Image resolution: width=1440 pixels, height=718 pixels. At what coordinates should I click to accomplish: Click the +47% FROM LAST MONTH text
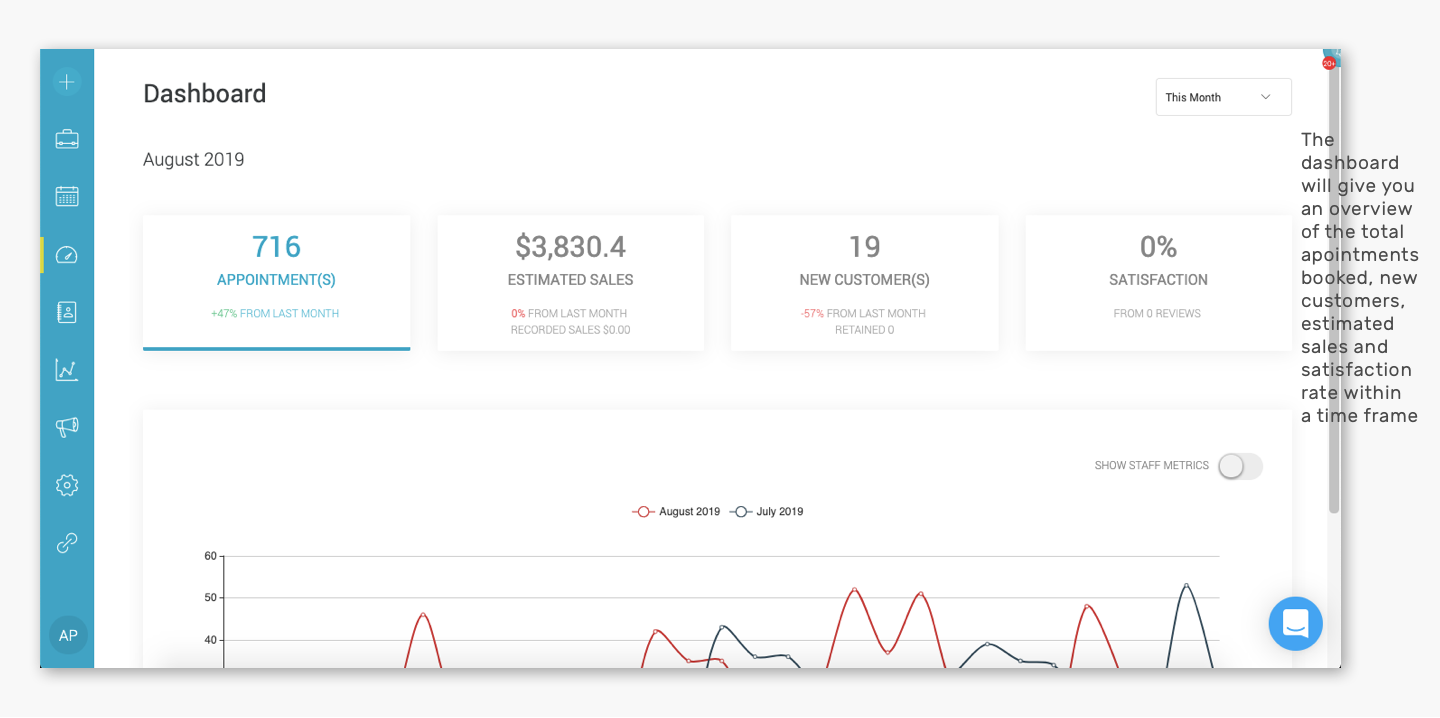[275, 314]
